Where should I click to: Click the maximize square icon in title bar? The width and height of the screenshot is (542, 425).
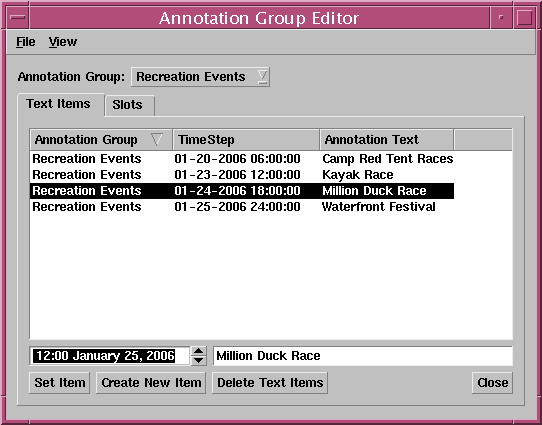(524, 17)
